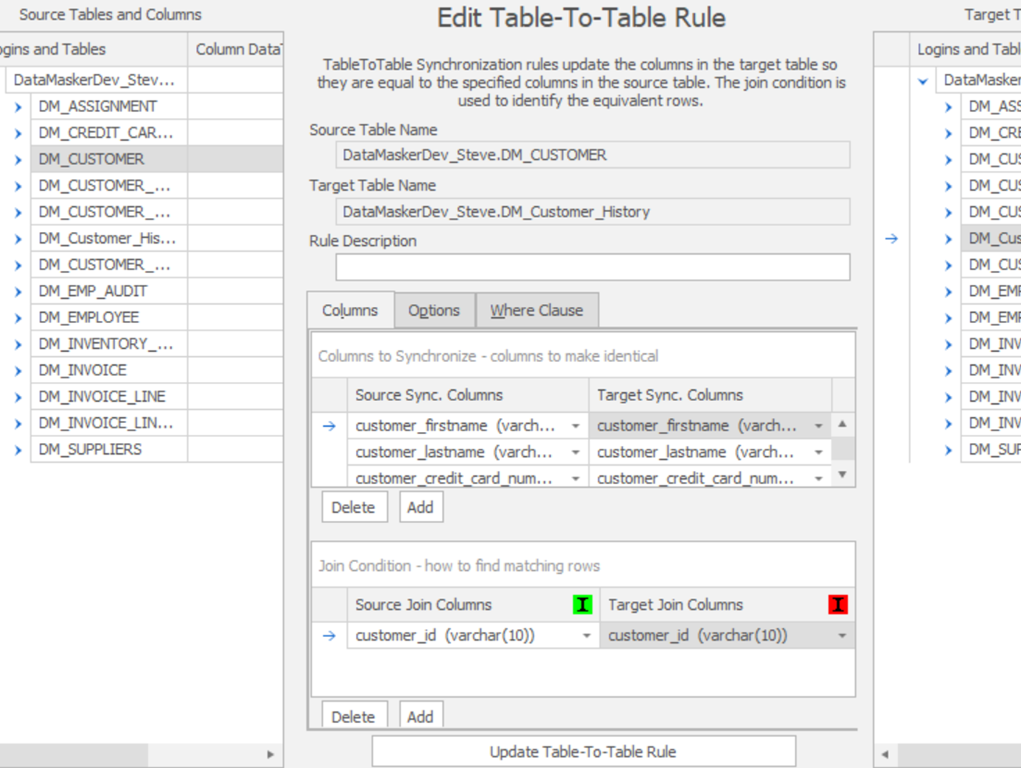Open source customer_firstname column dropdown
Viewport: 1021px width, 768px height.
576,426
